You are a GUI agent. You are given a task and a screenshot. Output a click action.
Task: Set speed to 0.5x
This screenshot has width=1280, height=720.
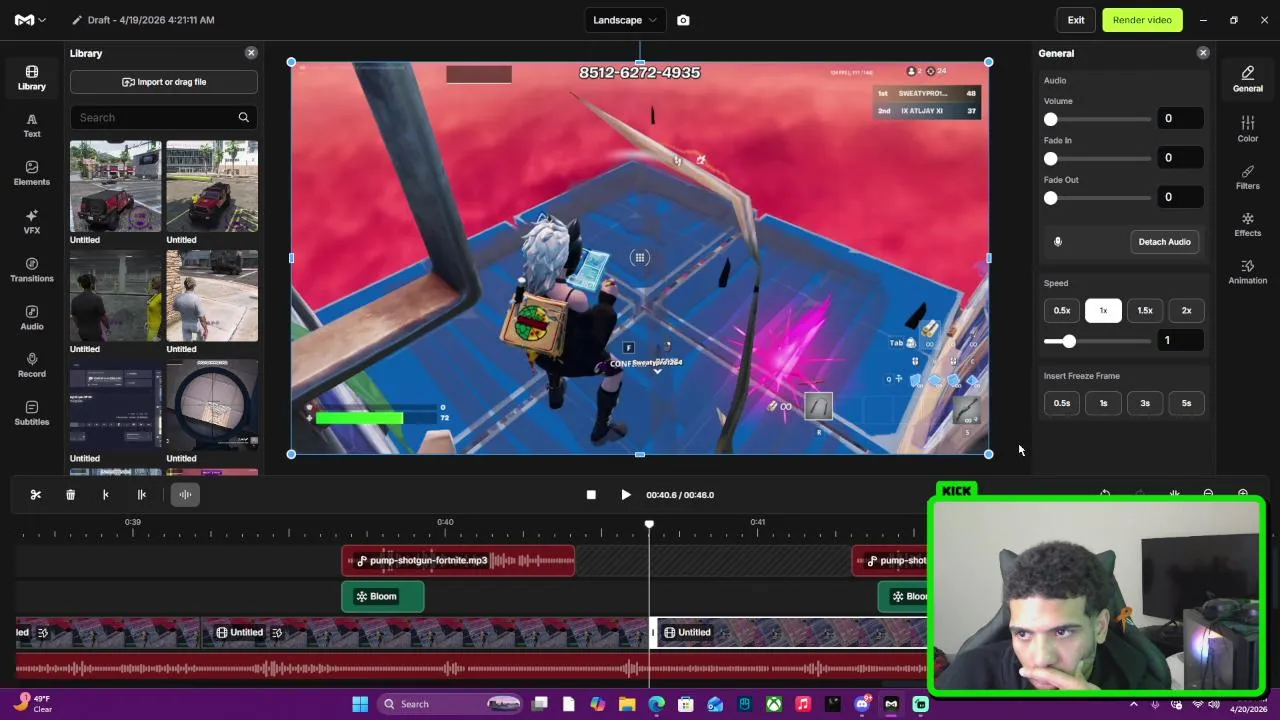click(1062, 310)
